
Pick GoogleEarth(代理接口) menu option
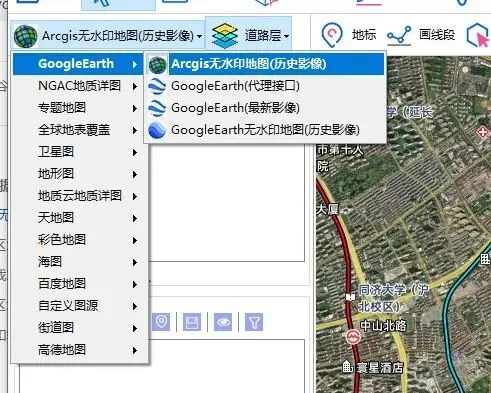point(235,86)
